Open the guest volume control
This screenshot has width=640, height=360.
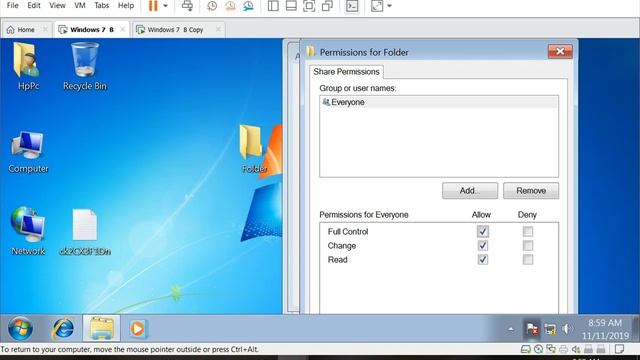point(567,329)
